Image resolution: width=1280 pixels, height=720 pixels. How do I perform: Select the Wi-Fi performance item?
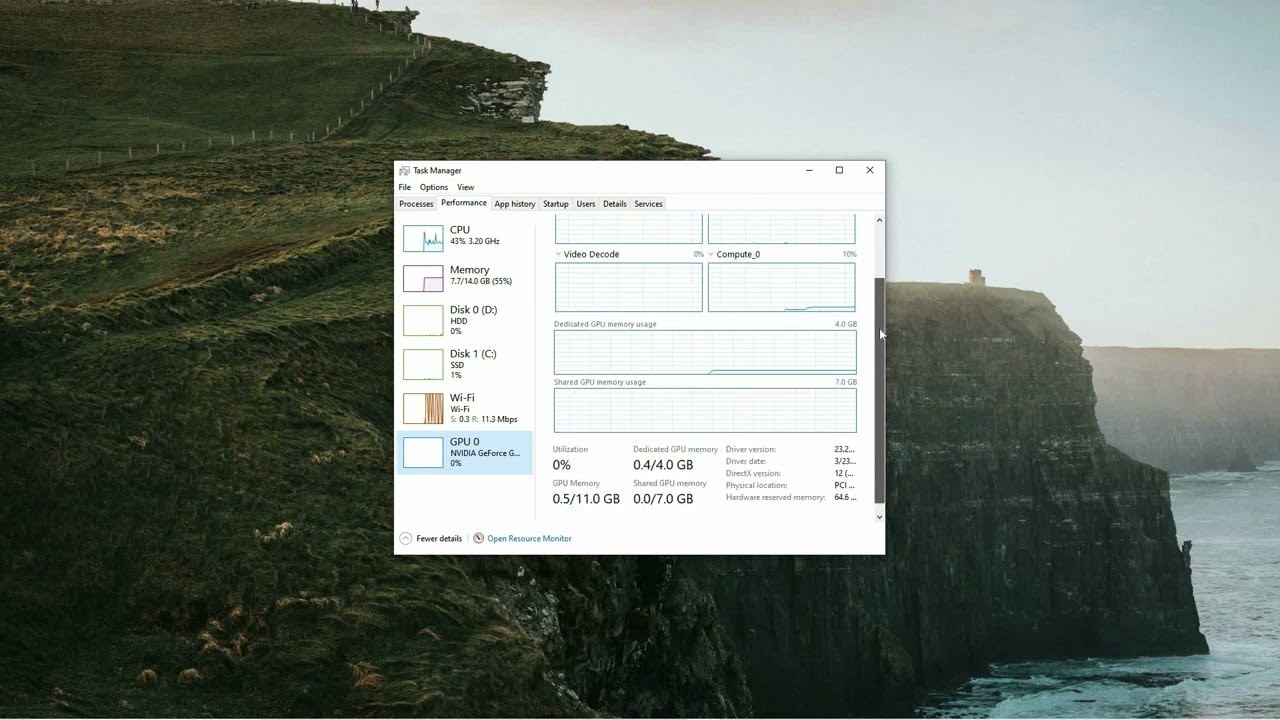[465, 408]
